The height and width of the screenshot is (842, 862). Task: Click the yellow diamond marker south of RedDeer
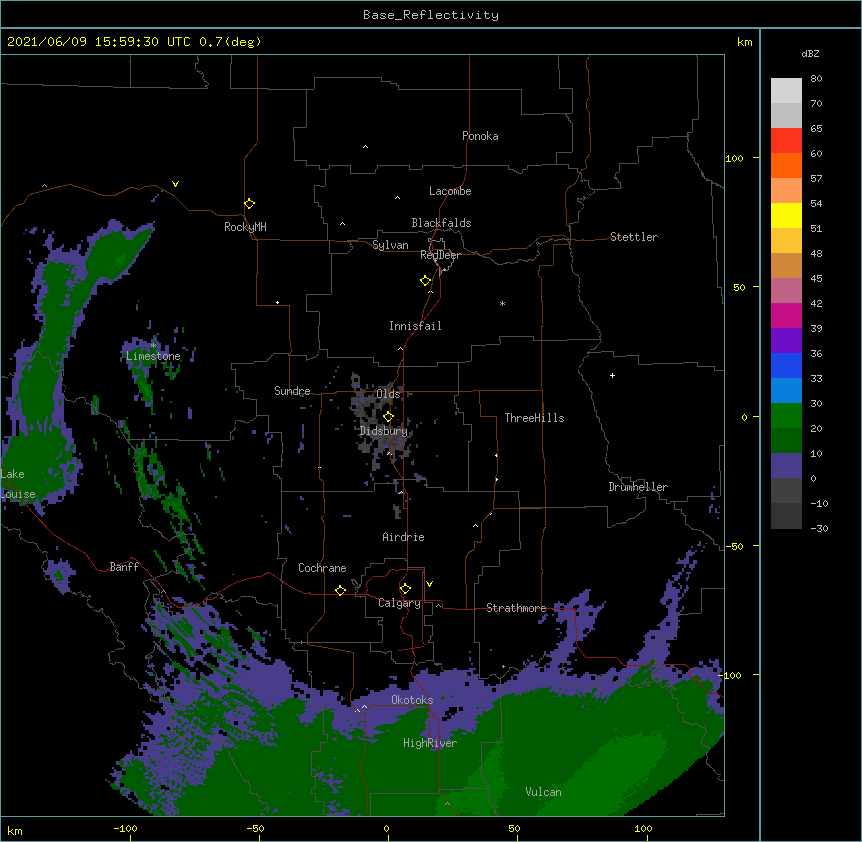(426, 281)
